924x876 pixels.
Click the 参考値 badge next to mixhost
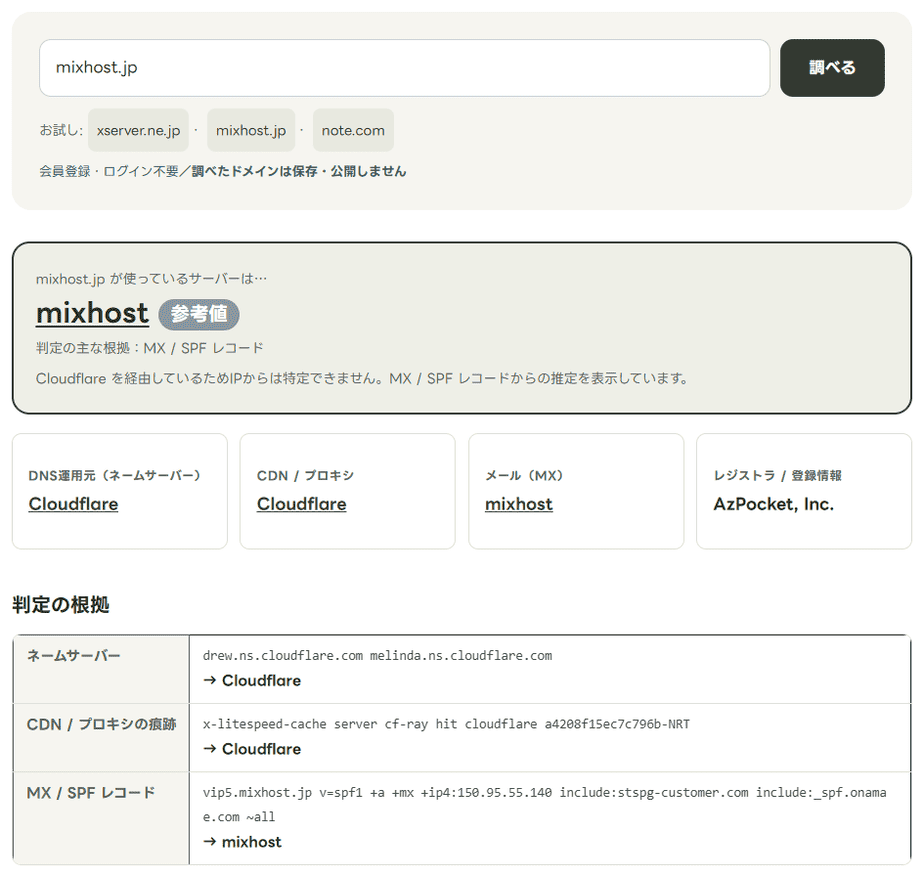(x=199, y=314)
